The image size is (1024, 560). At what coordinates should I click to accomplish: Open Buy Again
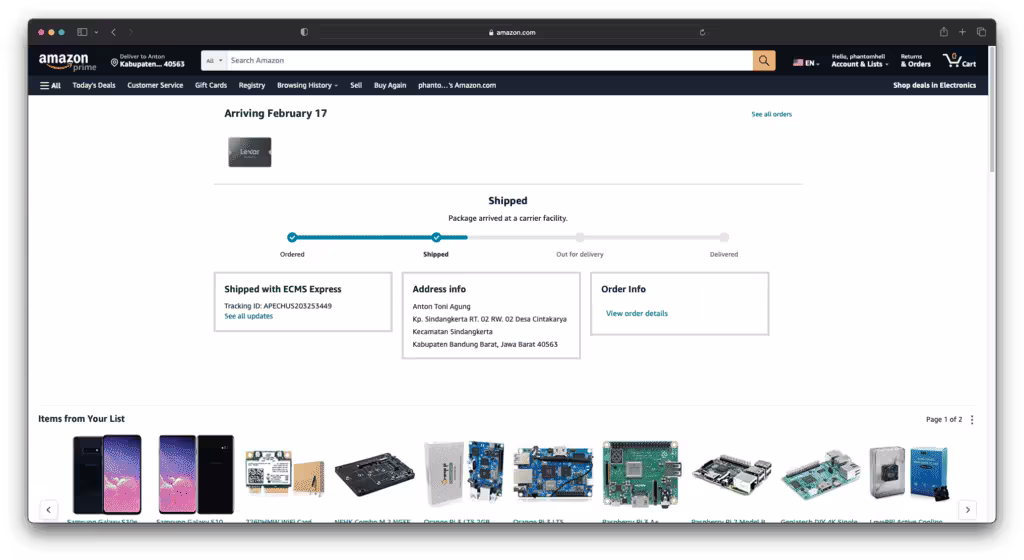click(390, 86)
